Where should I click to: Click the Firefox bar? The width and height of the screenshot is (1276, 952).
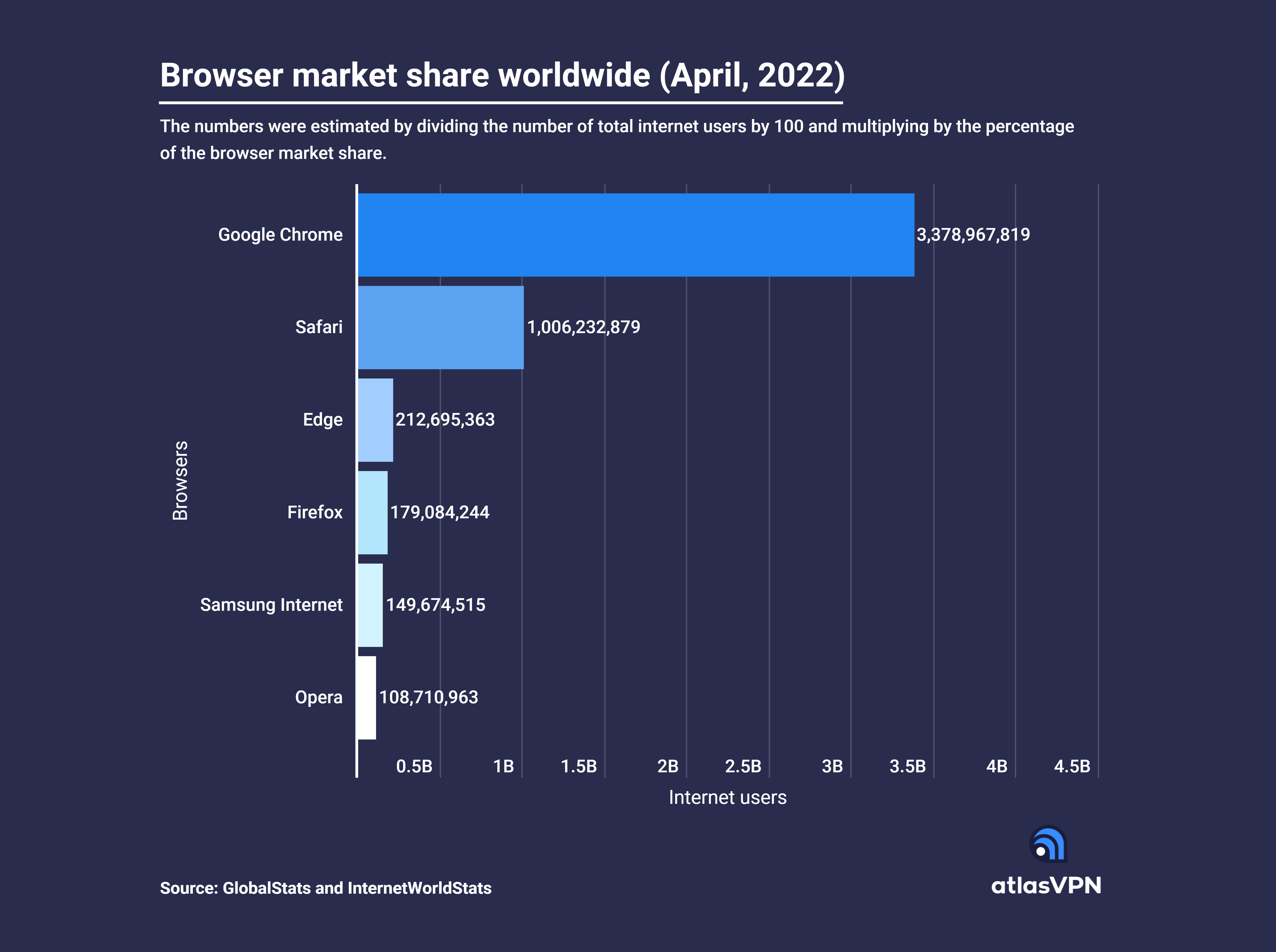372,512
